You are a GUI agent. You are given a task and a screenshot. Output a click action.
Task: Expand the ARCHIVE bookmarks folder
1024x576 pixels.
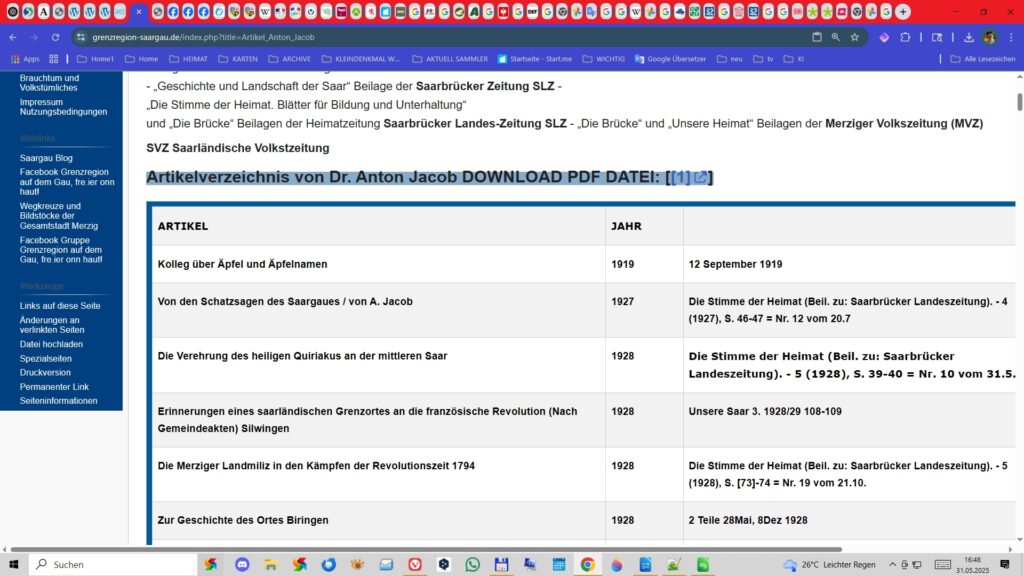click(x=289, y=59)
